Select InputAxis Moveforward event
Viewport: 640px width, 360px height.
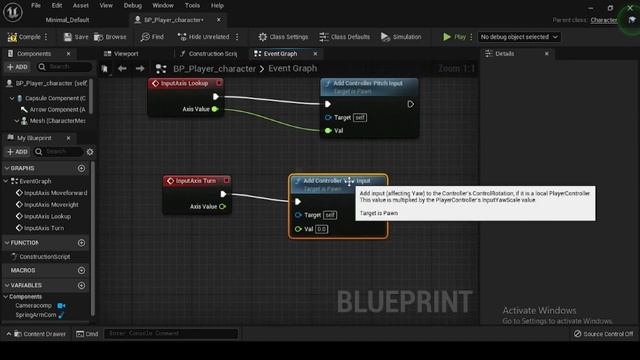51,193
